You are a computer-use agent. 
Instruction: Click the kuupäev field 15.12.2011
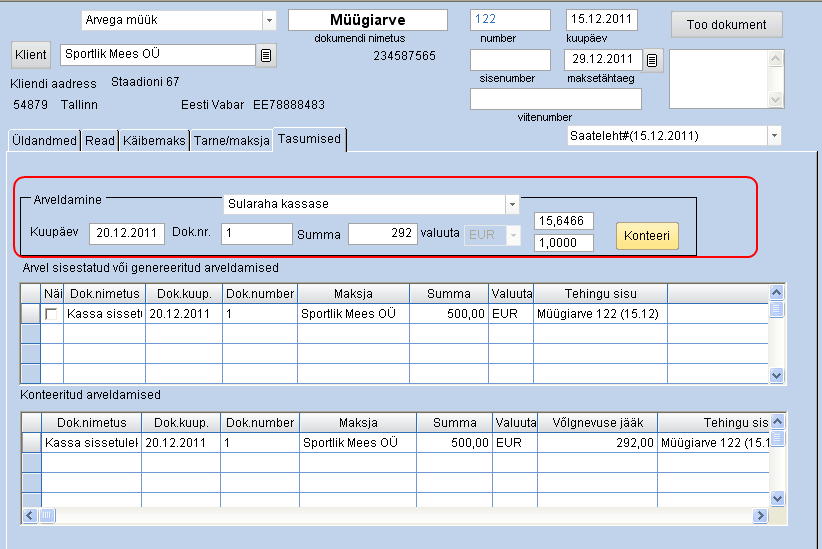tap(601, 19)
